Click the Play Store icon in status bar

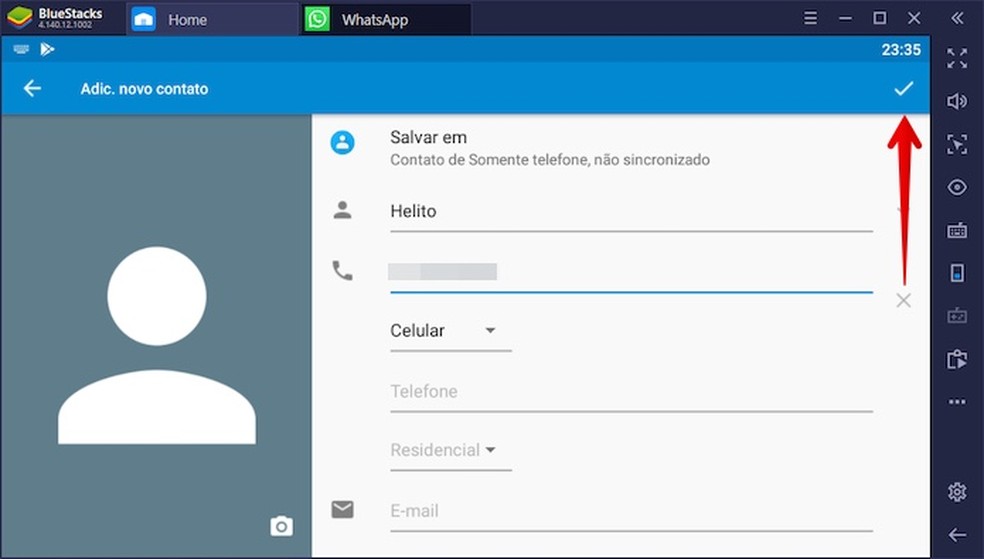[x=48, y=49]
